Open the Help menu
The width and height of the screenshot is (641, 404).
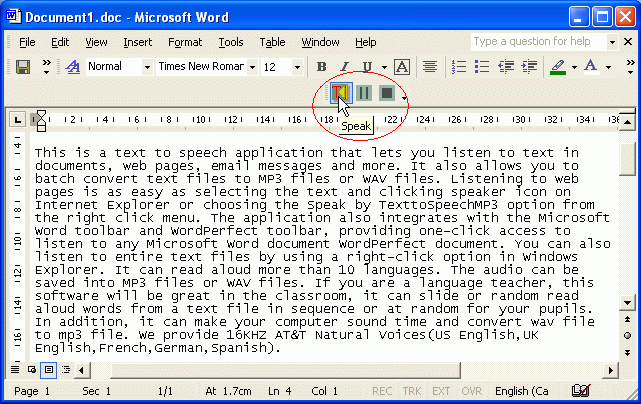(365, 42)
